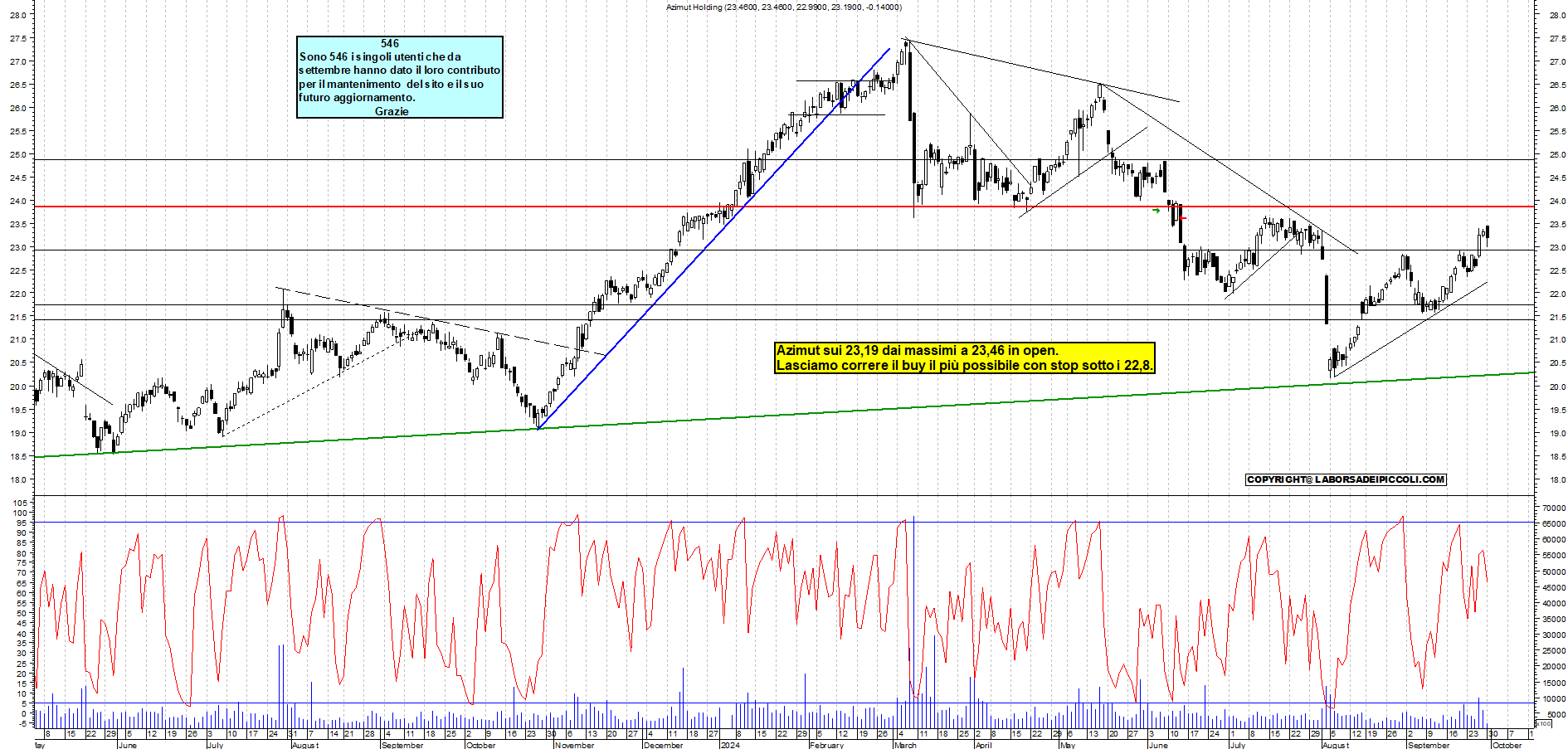1568x749 pixels.
Task: Click the "February" label on the date axis
Action: tap(826, 745)
